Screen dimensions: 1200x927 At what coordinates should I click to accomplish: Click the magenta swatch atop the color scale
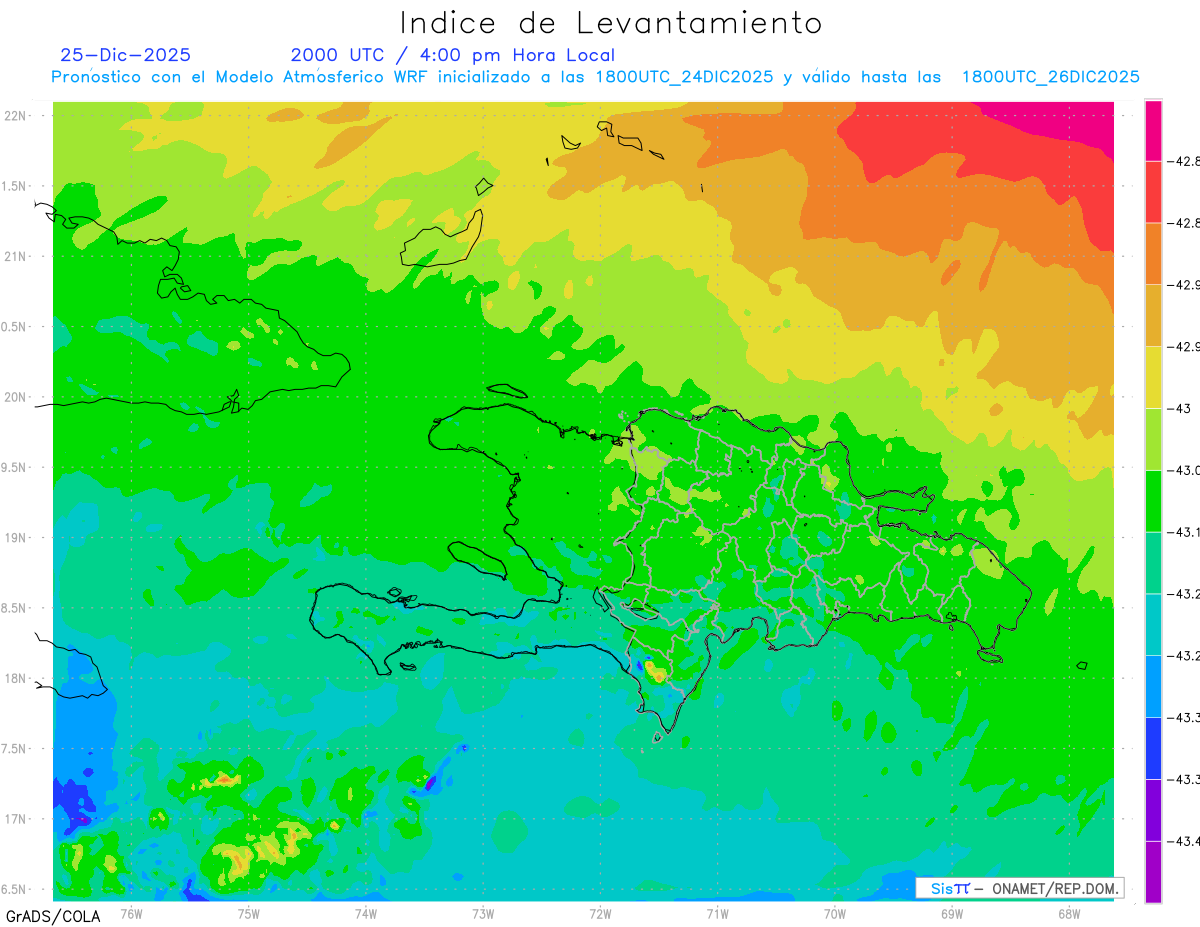point(1153,130)
